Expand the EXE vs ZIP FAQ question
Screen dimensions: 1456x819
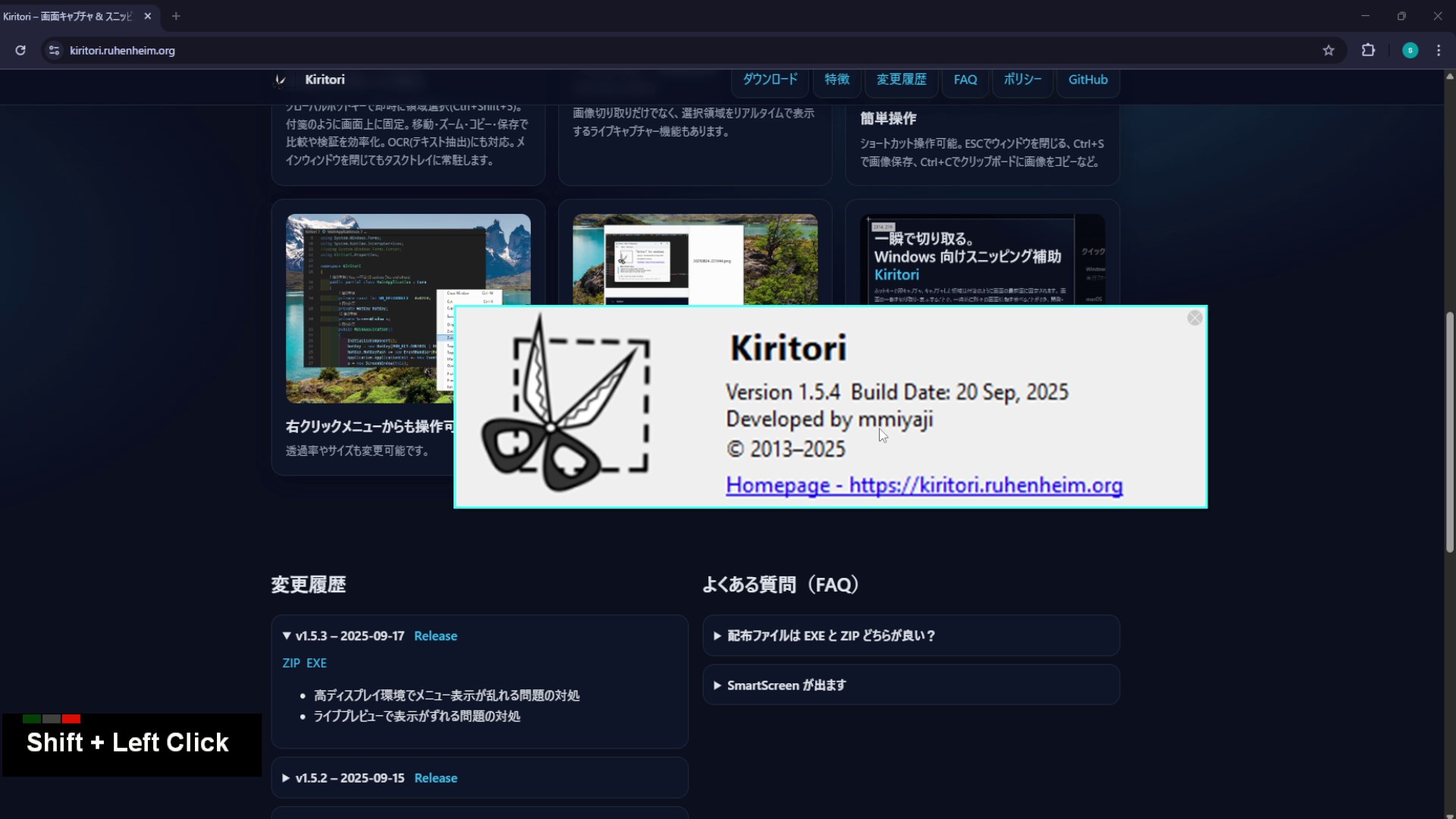pyautogui.click(x=830, y=636)
